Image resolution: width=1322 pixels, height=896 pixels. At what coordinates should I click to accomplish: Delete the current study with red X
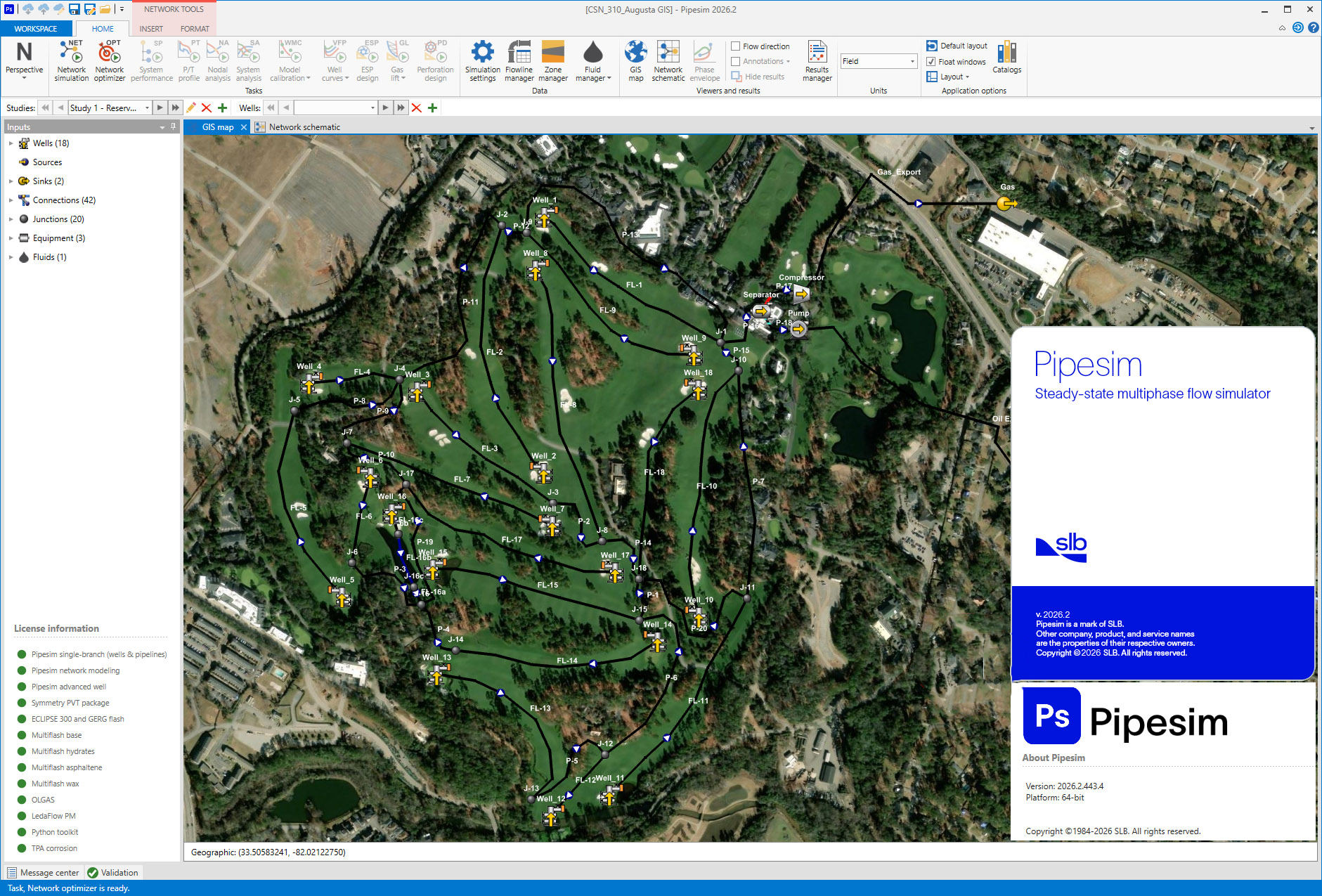pos(207,108)
